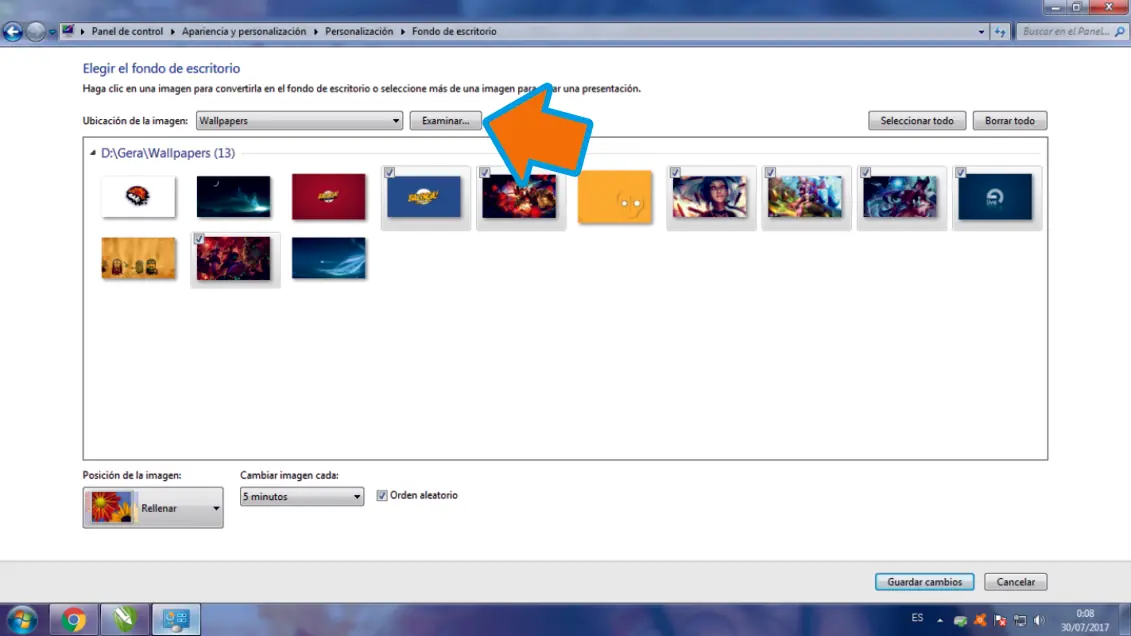
Task: Open the recent pages dropdown beside navigation arrows
Action: (52, 32)
